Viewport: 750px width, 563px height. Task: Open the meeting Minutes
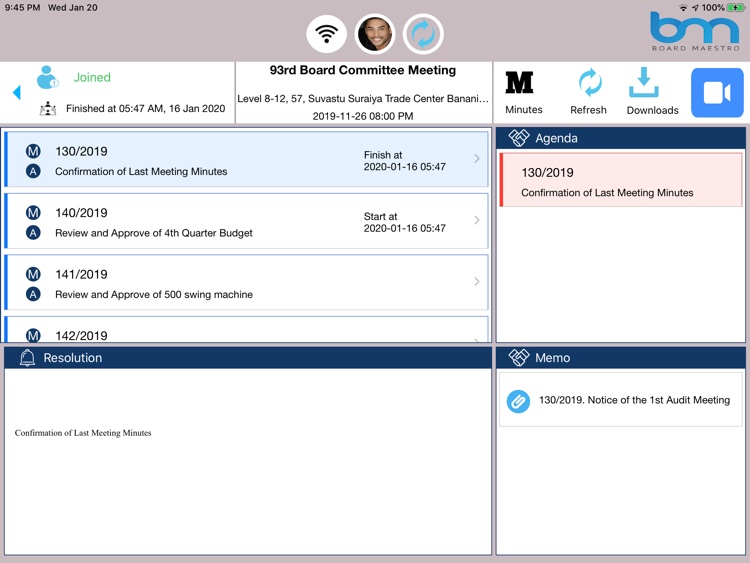[523, 93]
